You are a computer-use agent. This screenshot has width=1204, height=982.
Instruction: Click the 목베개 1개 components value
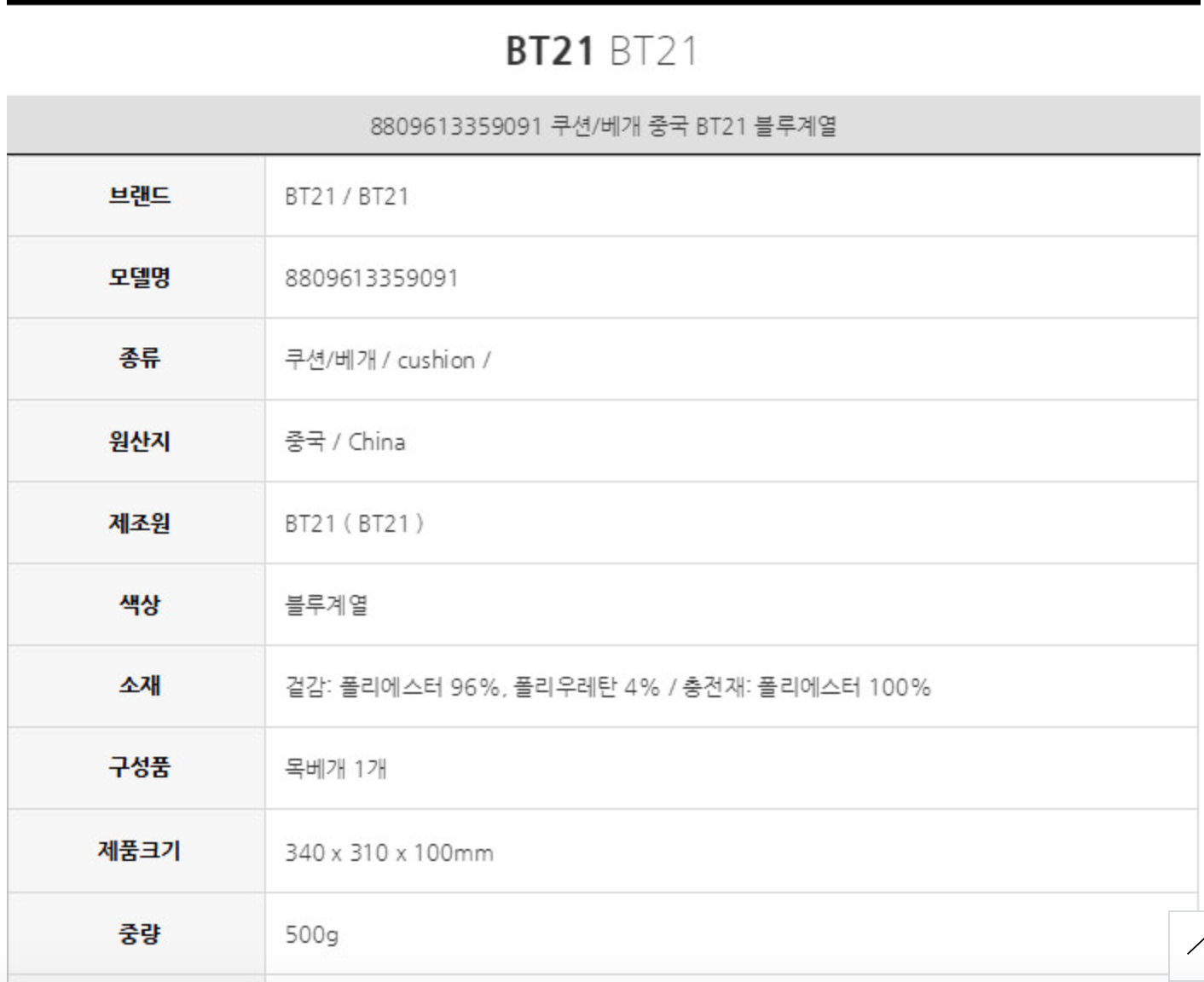(336, 769)
